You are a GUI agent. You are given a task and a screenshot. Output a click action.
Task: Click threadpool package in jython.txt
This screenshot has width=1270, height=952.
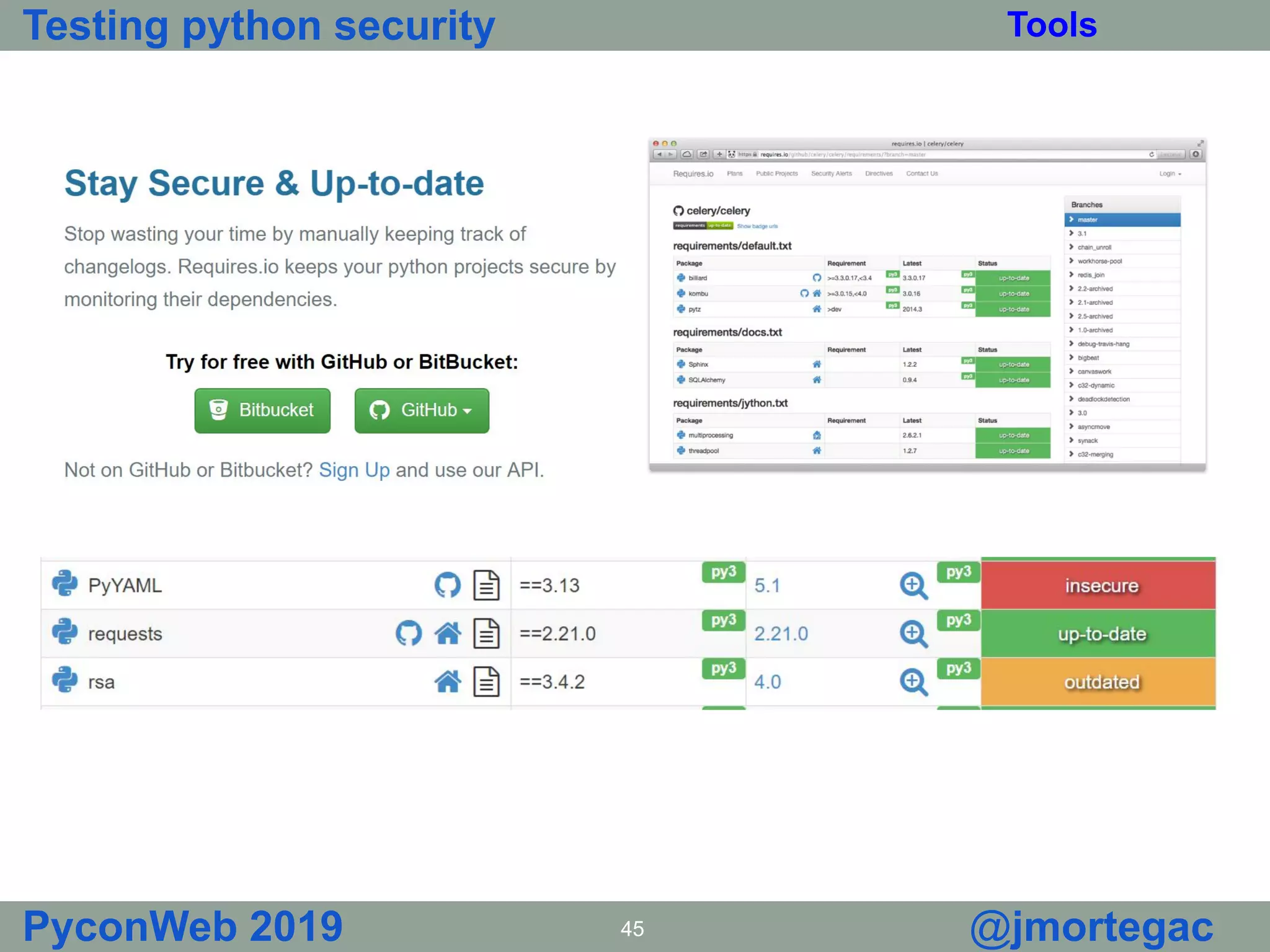(x=704, y=451)
